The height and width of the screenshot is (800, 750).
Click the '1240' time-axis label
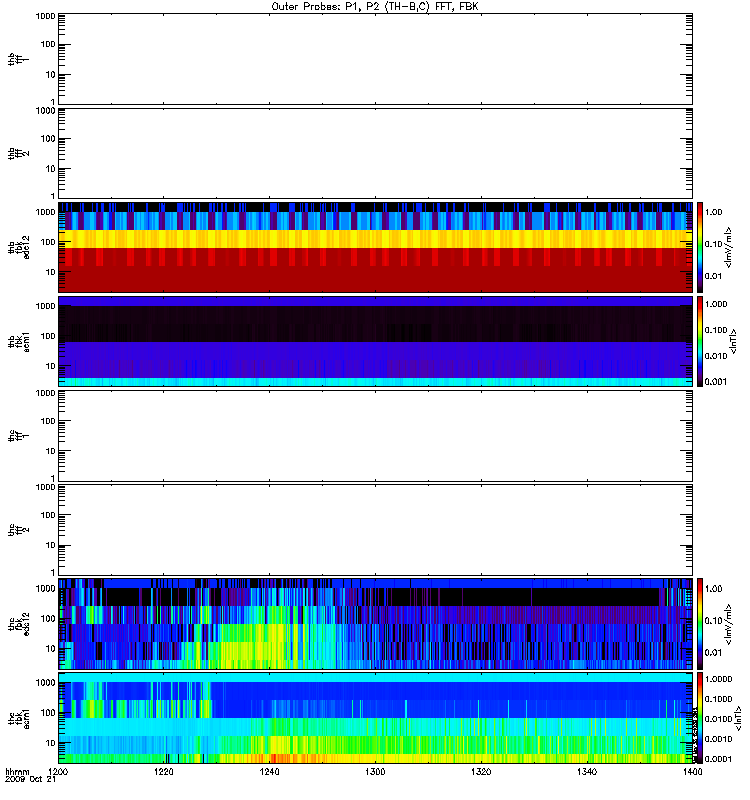coord(269,772)
